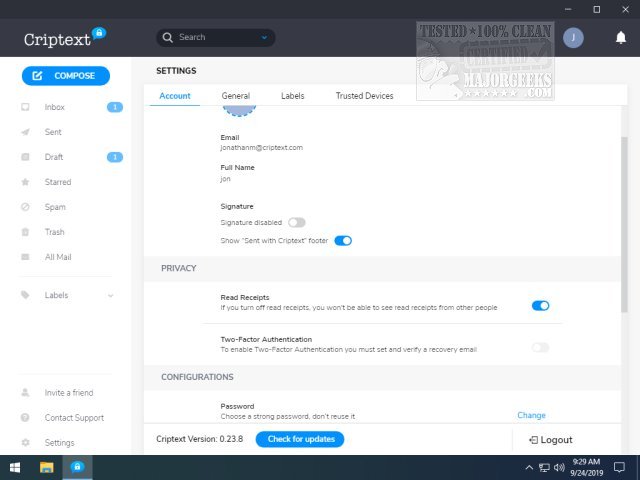Image resolution: width=640 pixels, height=480 pixels.
Task: Click into the Search field
Action: [216, 38]
